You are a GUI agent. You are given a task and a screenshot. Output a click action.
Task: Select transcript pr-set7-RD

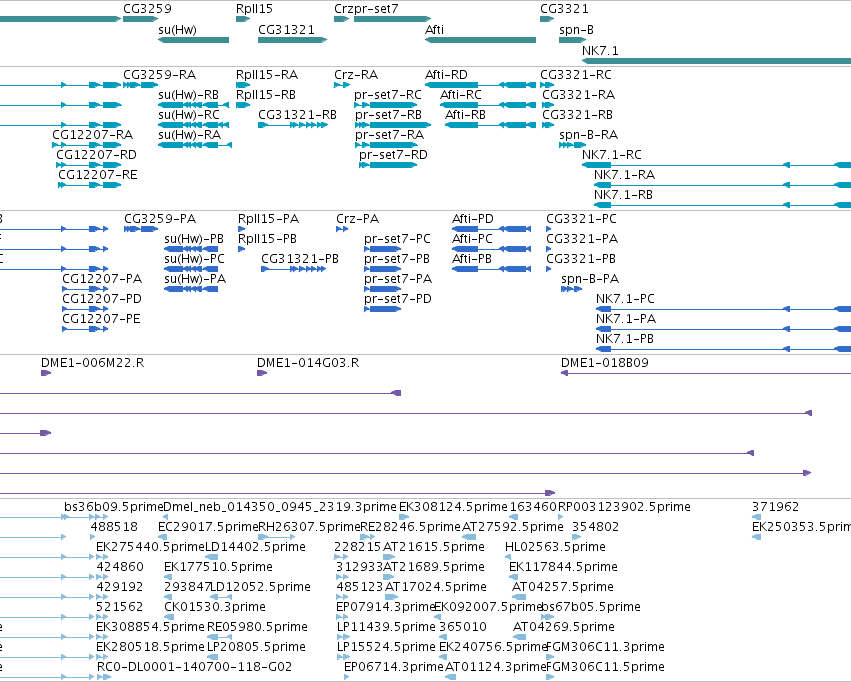pyautogui.click(x=388, y=165)
